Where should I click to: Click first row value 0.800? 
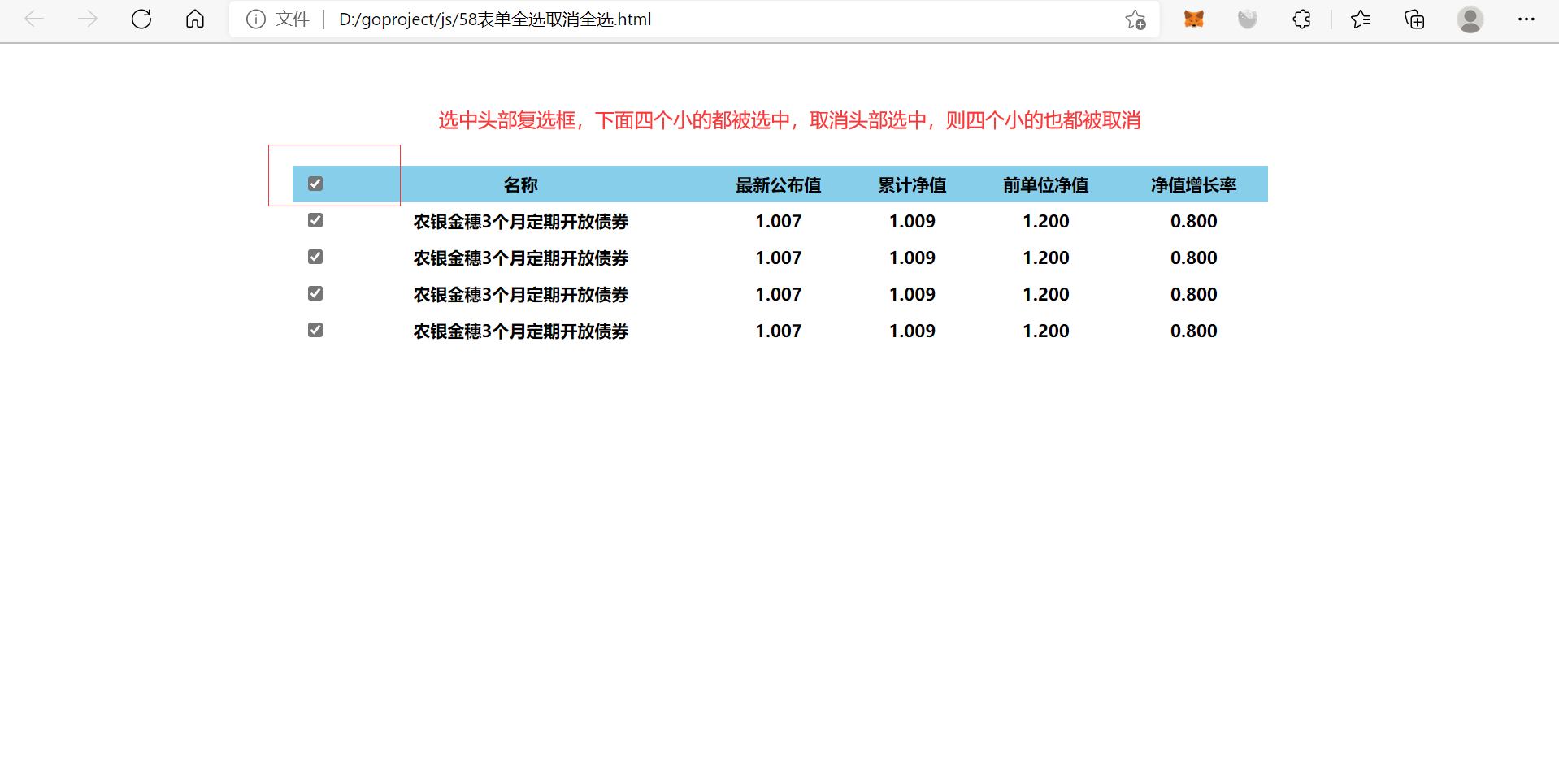(x=1194, y=221)
